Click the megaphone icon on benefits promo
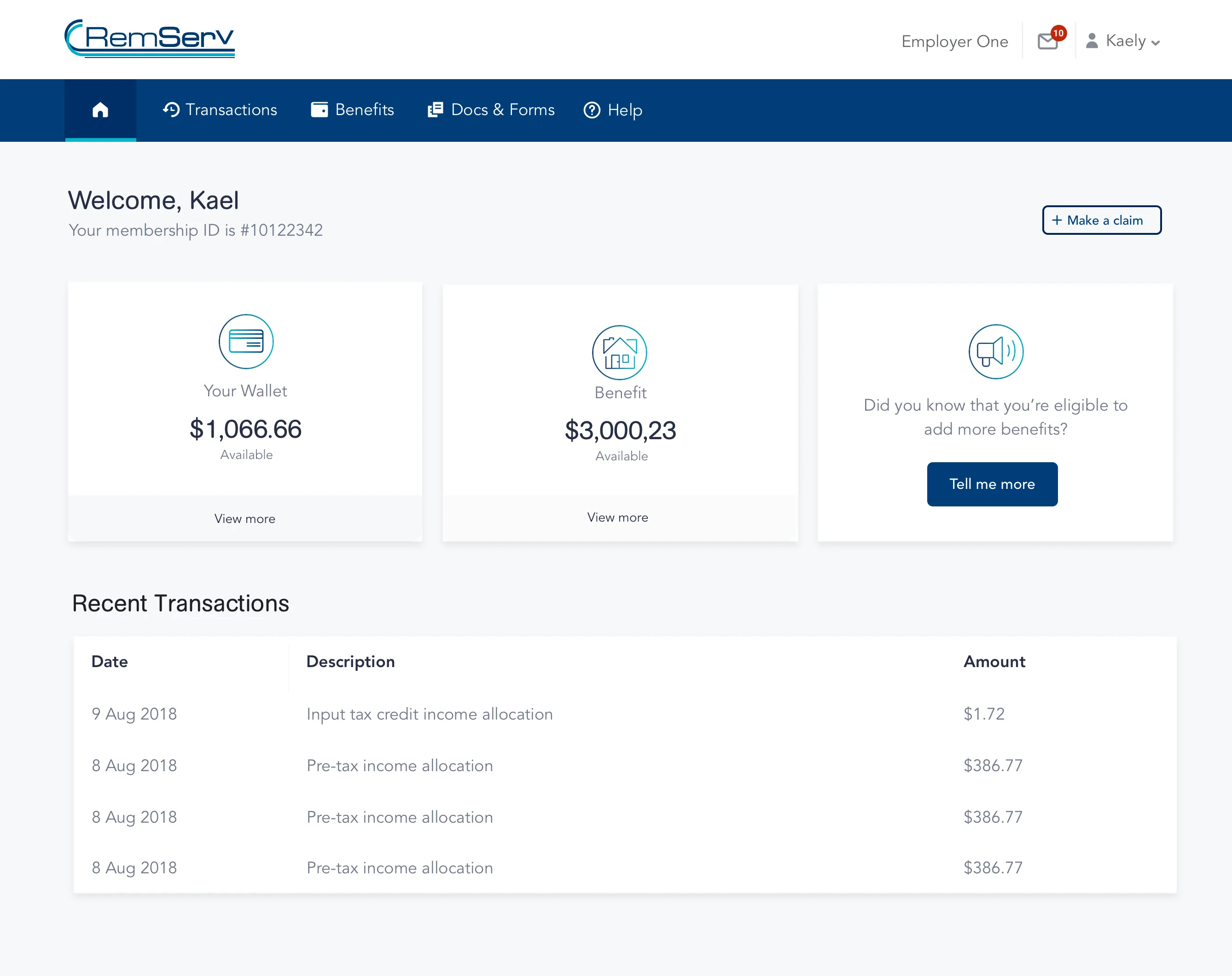 click(996, 351)
